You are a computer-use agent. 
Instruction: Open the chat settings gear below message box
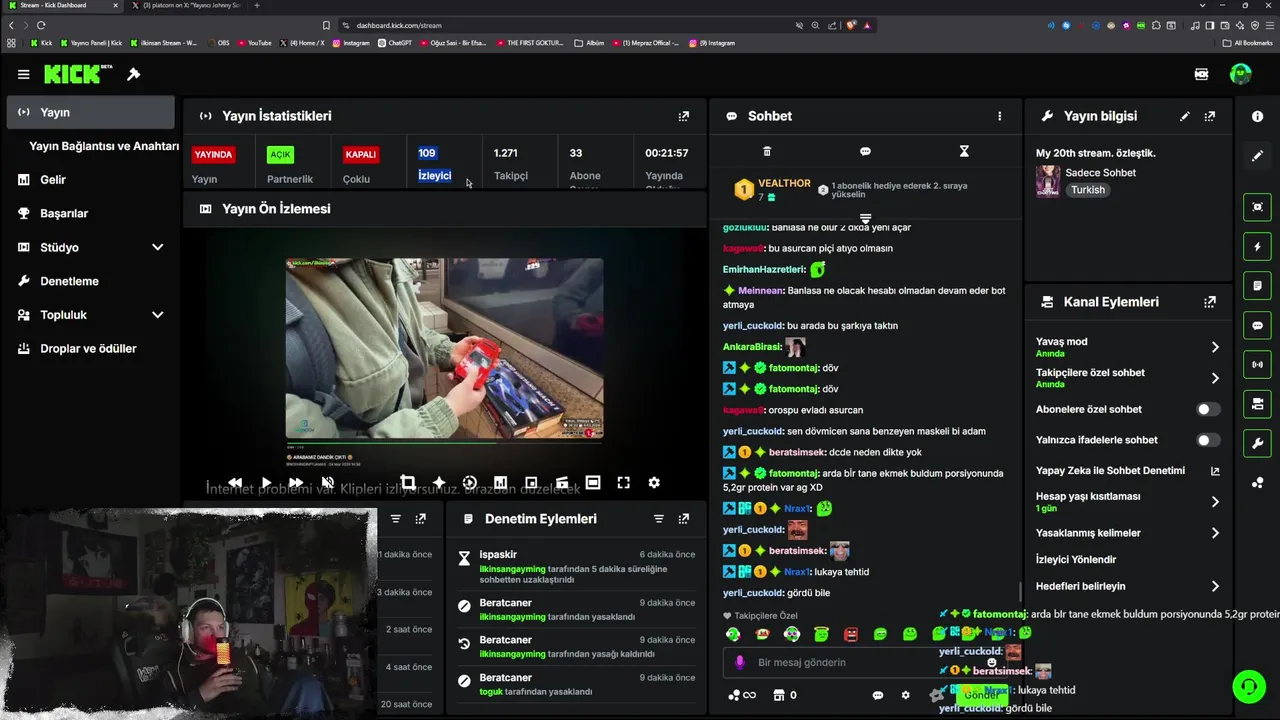(906, 695)
